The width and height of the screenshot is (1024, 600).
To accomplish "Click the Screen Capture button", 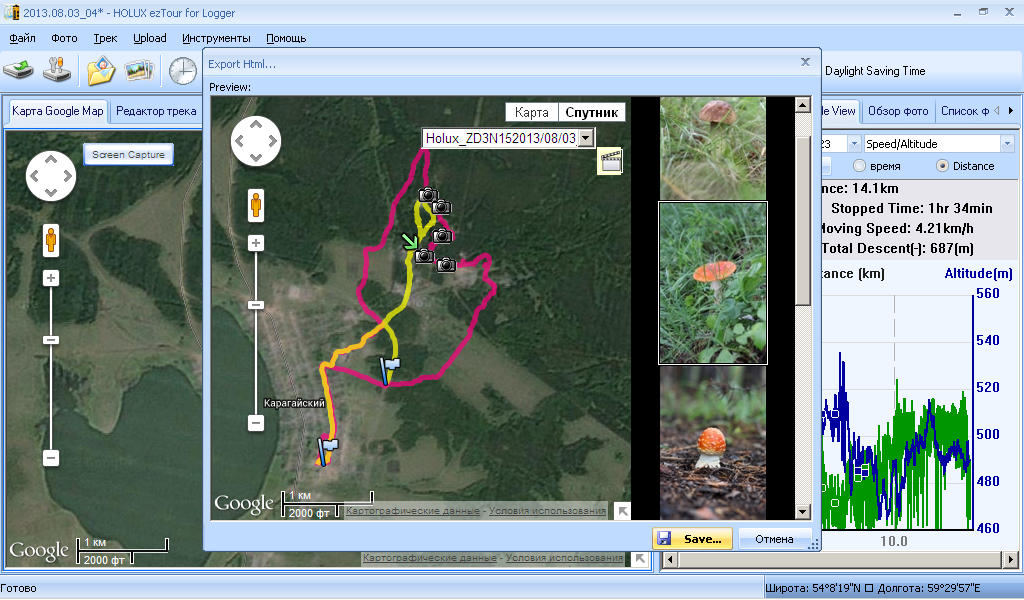I will point(129,154).
